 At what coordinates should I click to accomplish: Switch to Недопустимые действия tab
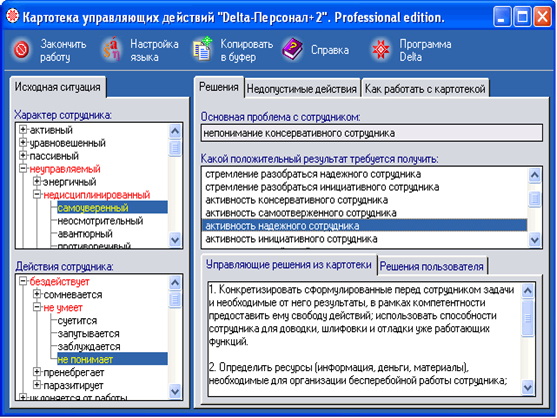pos(302,89)
